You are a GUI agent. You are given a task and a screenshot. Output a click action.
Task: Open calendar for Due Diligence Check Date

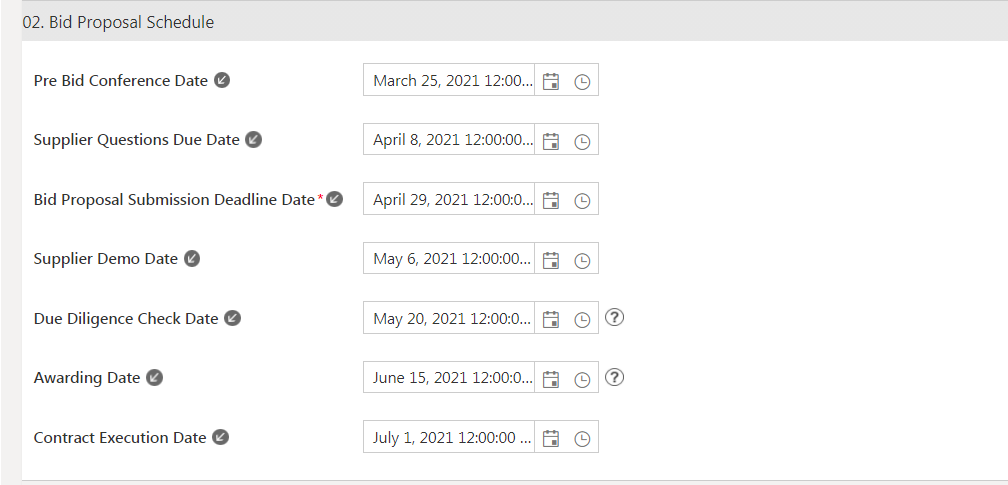550,320
